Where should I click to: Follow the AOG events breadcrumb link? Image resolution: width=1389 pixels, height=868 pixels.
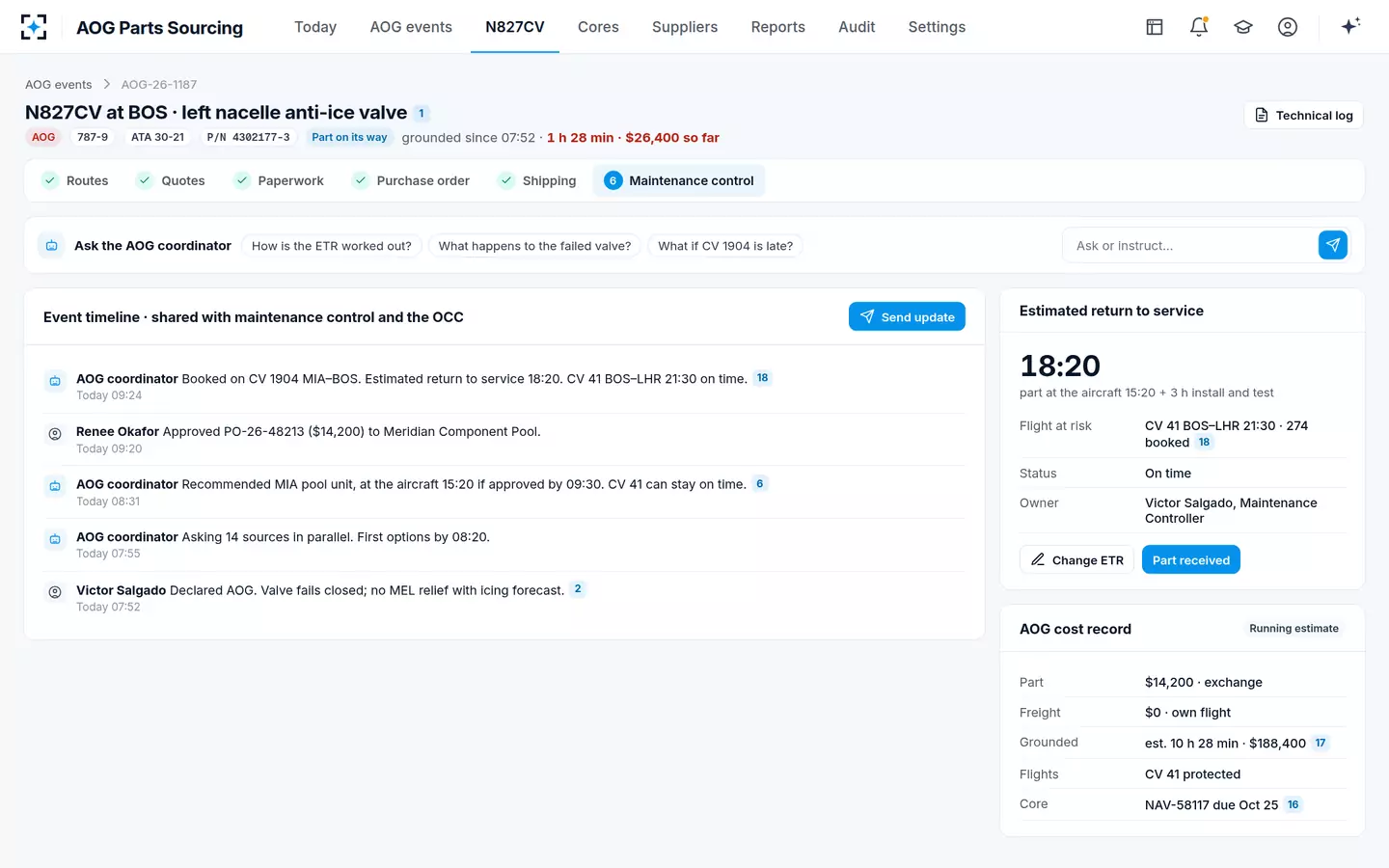[x=59, y=85]
